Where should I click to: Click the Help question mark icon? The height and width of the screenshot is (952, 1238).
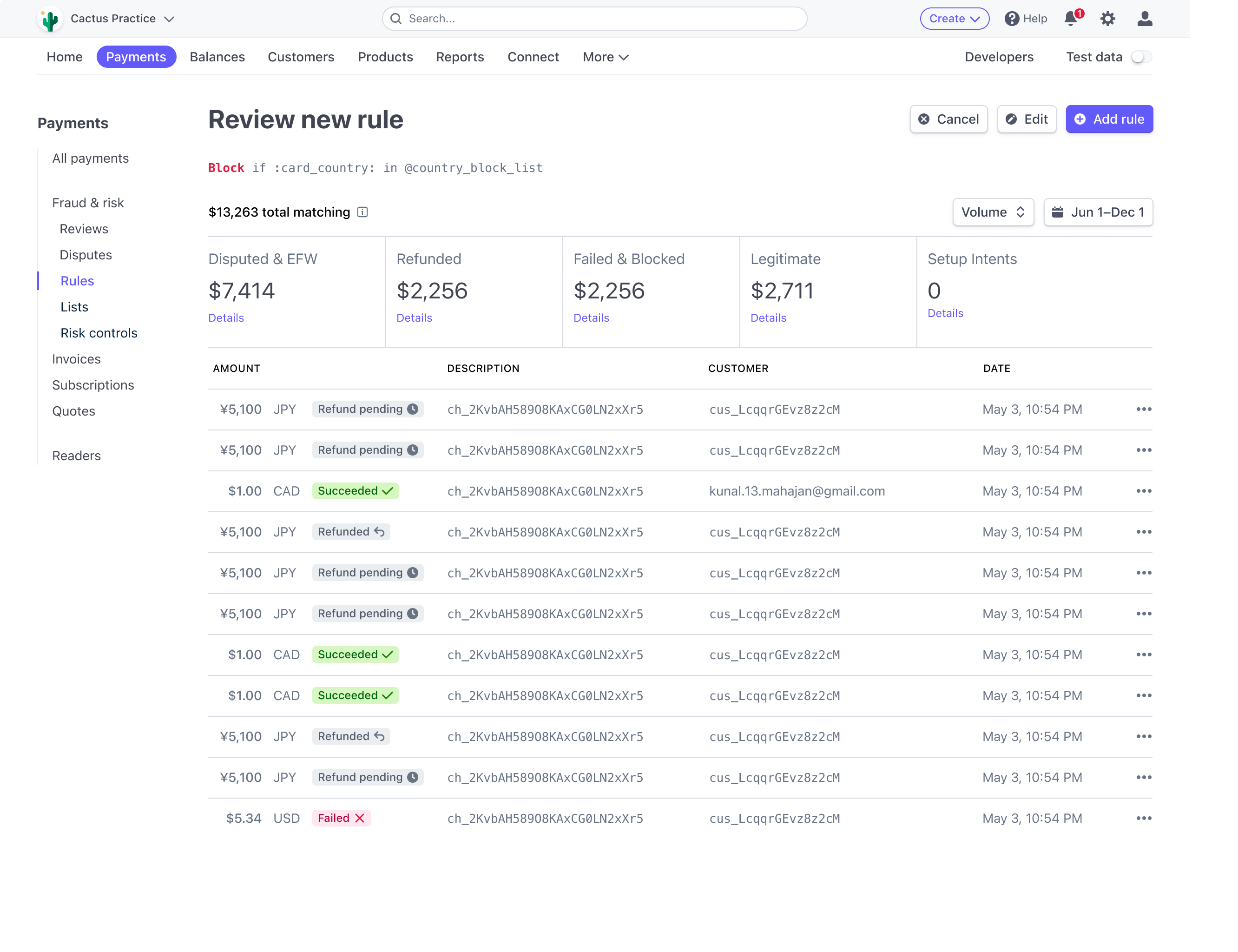[x=1011, y=19]
